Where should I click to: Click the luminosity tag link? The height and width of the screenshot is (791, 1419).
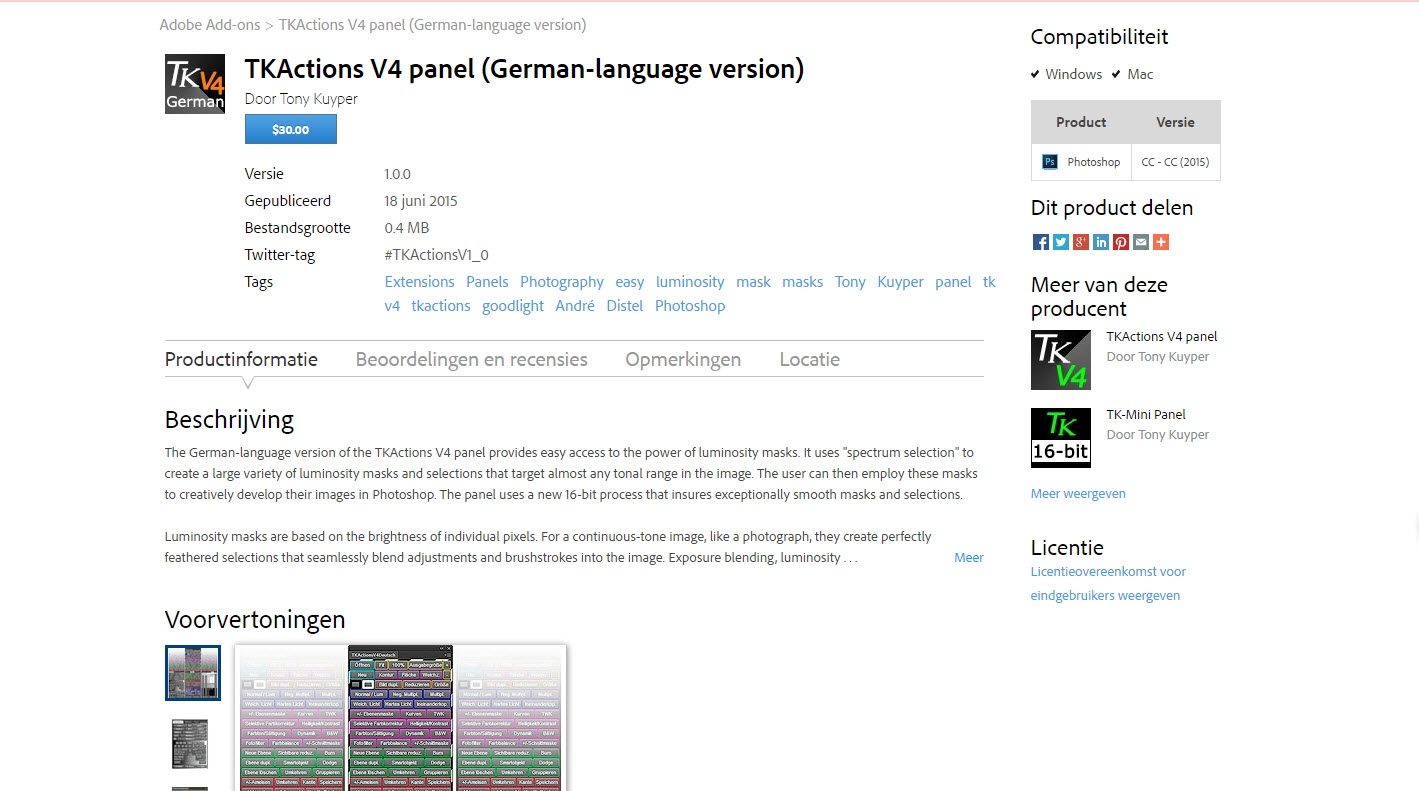tap(689, 282)
